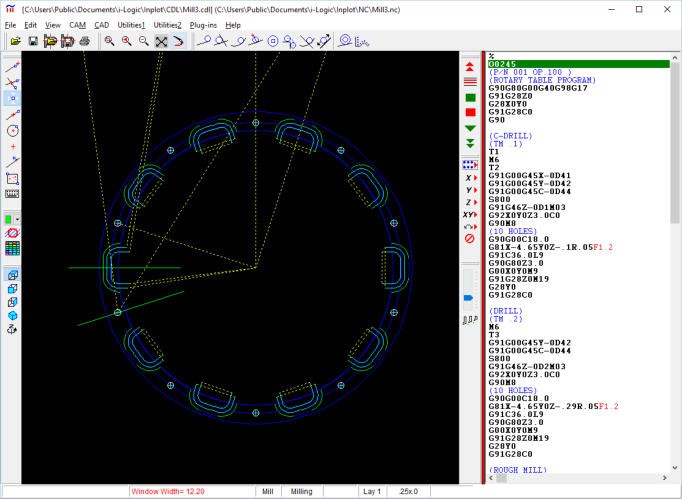Click the open file folder icon

pos(15,41)
